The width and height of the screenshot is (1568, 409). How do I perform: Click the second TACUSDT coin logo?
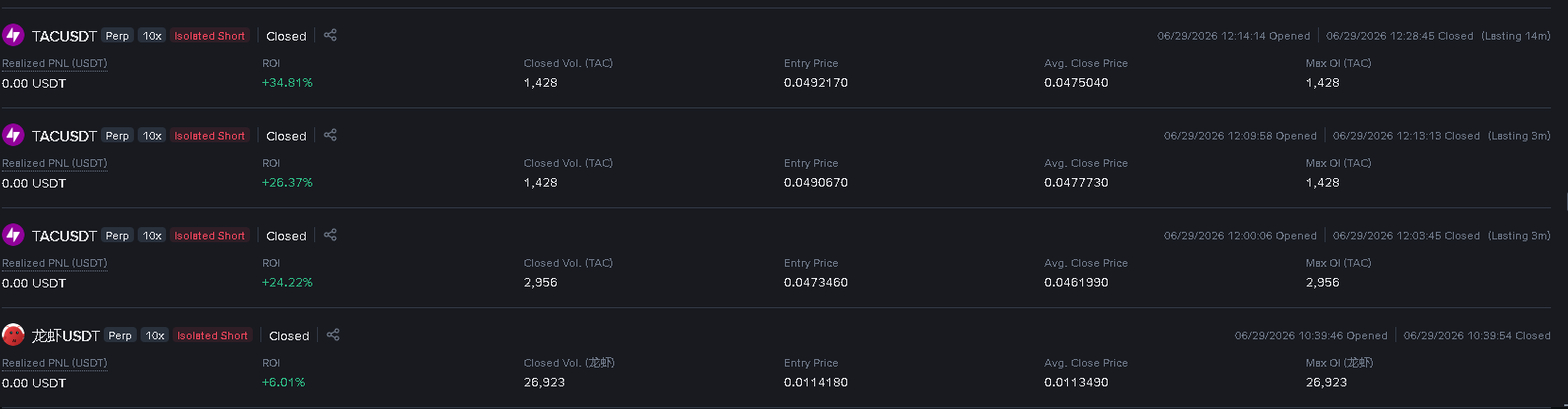(13, 135)
